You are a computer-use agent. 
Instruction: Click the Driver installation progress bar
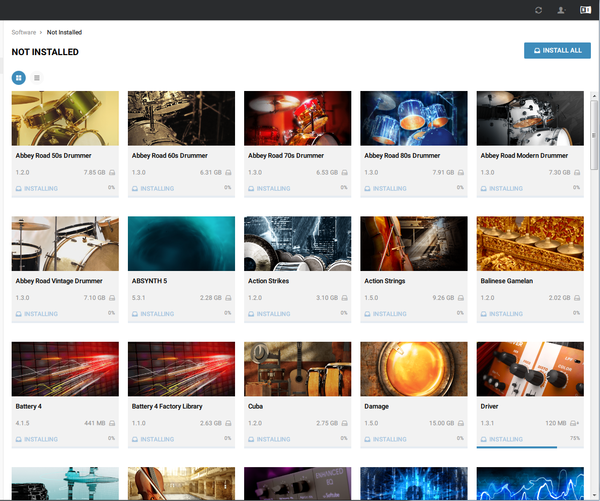pyautogui.click(x=530, y=447)
